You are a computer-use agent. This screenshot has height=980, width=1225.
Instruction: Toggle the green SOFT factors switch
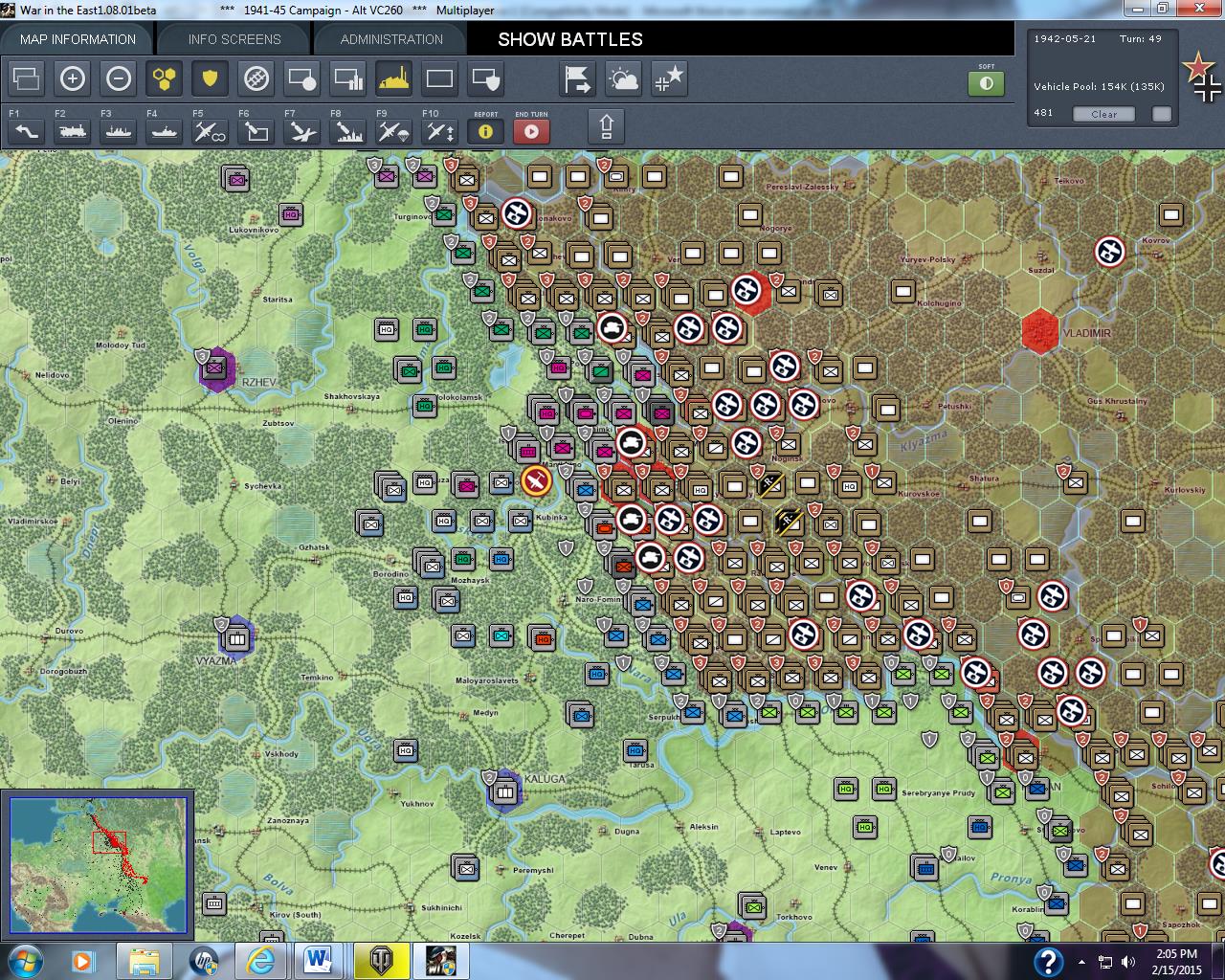987,83
